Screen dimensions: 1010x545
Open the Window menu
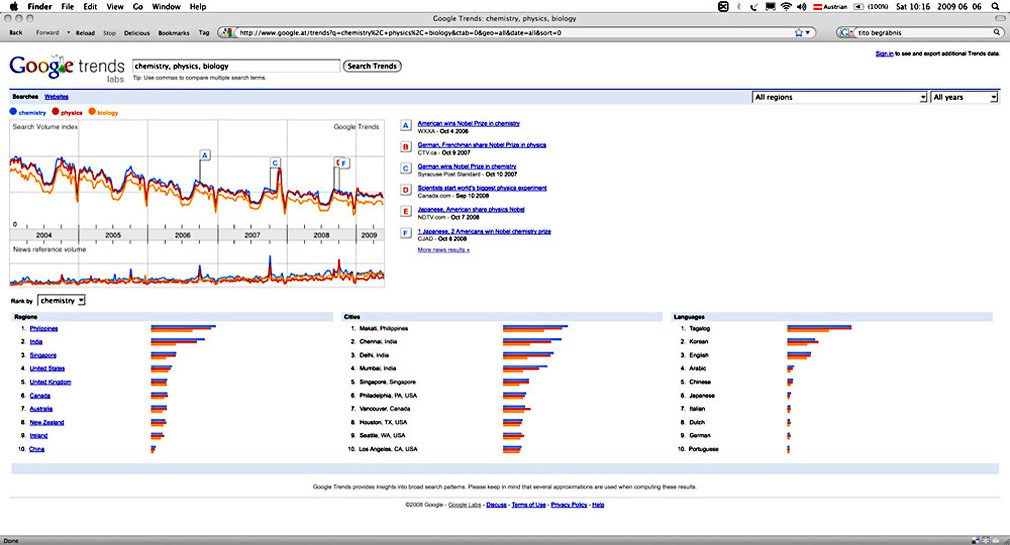click(166, 6)
